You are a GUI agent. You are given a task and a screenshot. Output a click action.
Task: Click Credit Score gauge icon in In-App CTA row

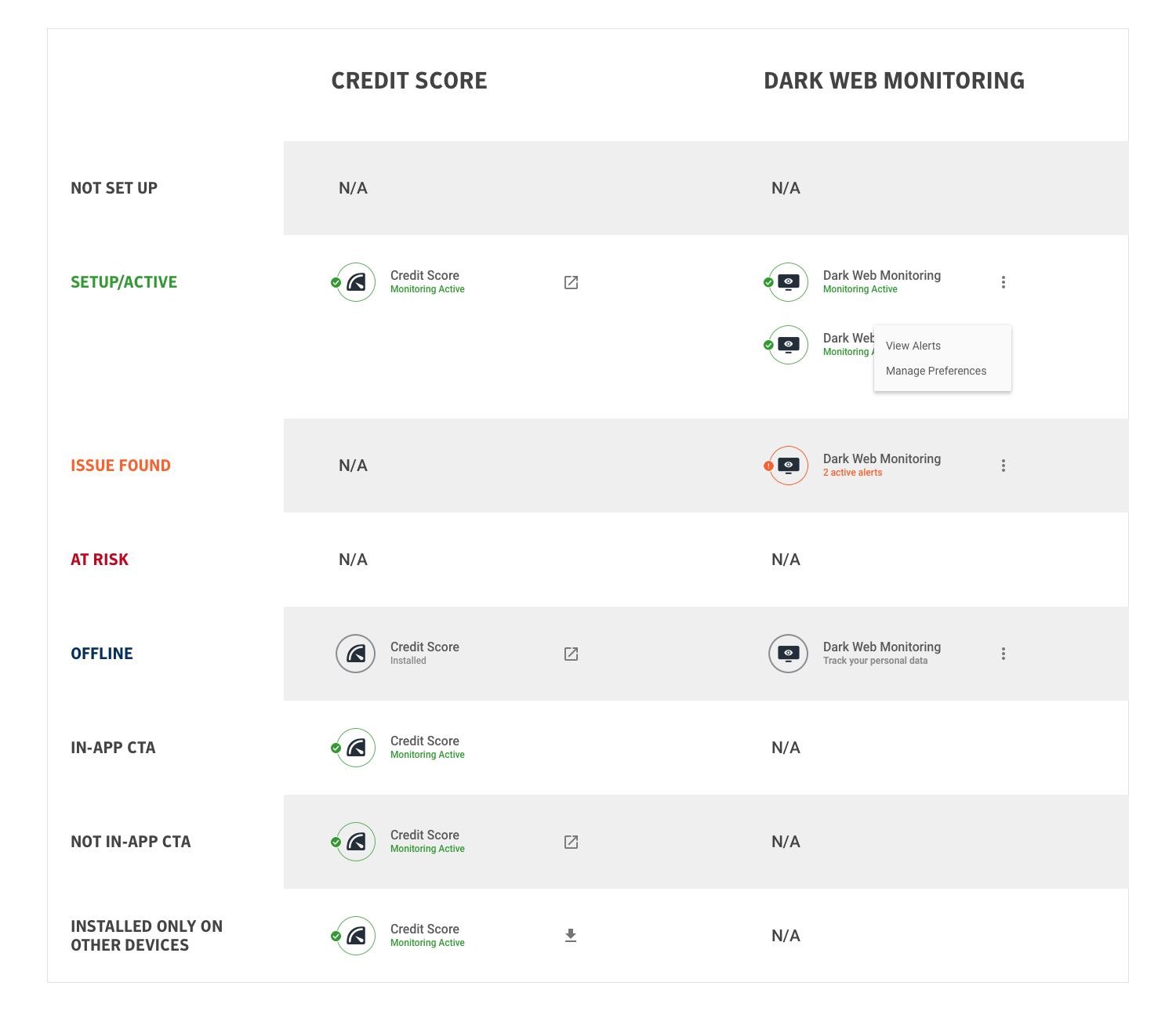point(356,748)
